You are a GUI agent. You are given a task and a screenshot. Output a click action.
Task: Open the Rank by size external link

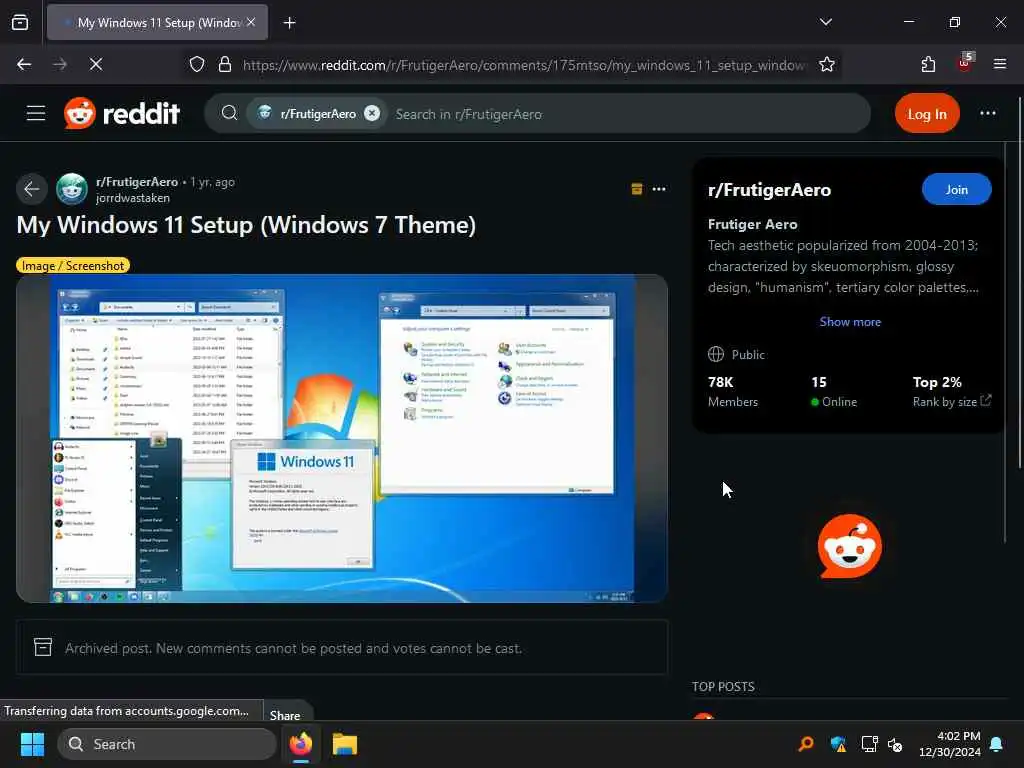952,402
